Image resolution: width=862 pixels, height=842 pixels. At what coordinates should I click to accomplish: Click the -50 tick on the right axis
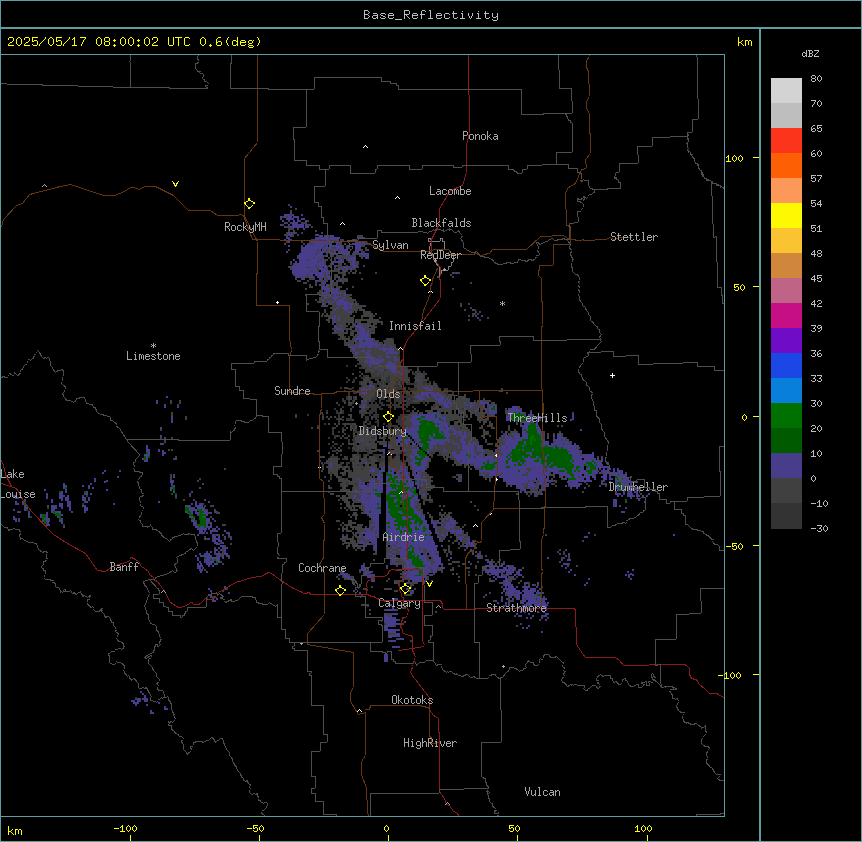click(734, 546)
